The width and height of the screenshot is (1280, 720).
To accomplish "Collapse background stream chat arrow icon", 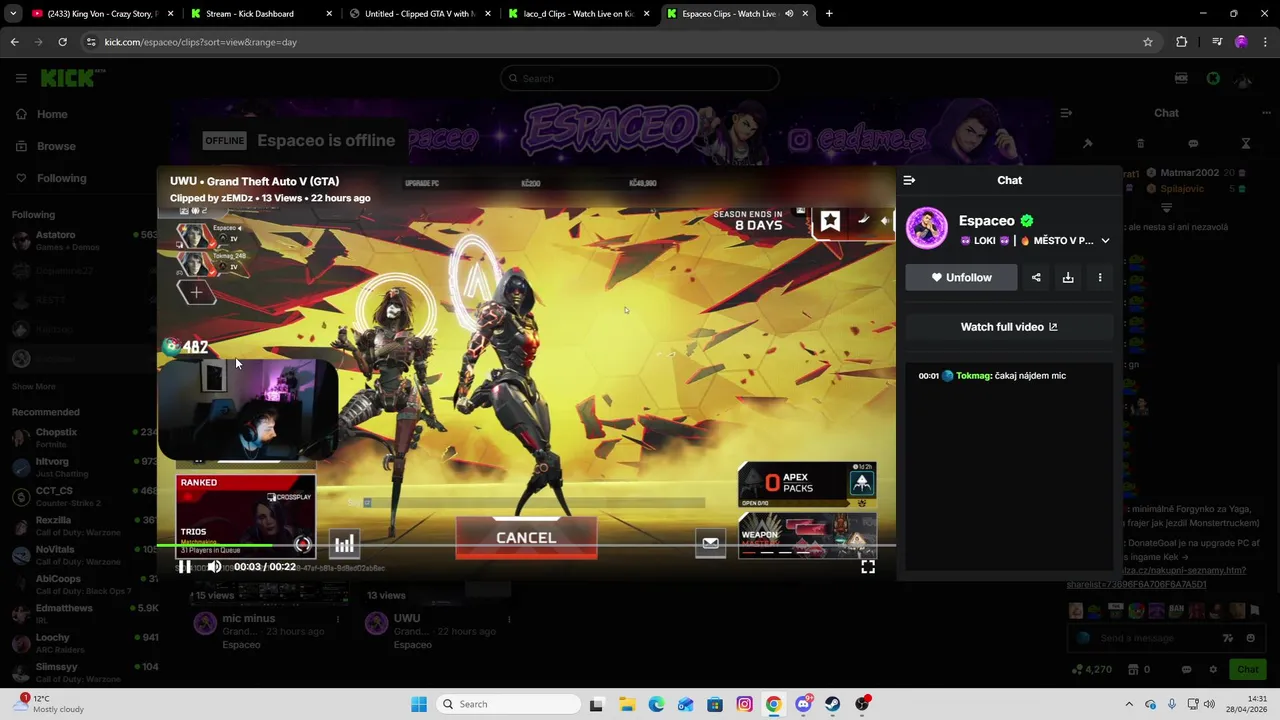I will 1066,113.
